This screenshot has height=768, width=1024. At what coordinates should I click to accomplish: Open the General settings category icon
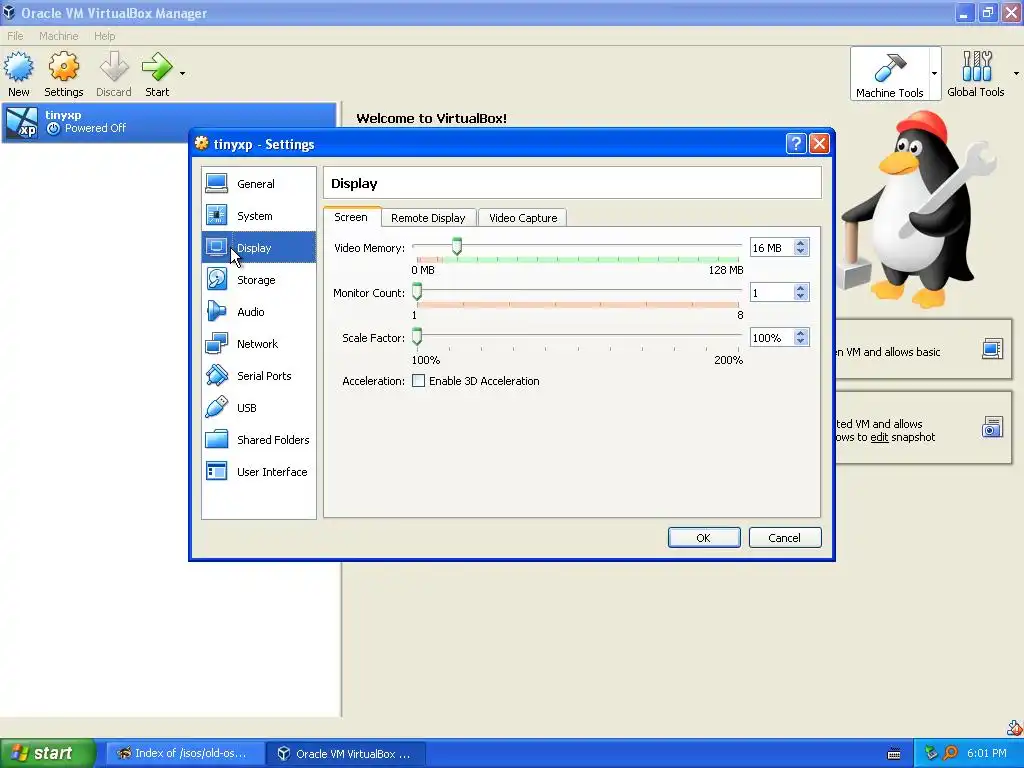pos(216,184)
